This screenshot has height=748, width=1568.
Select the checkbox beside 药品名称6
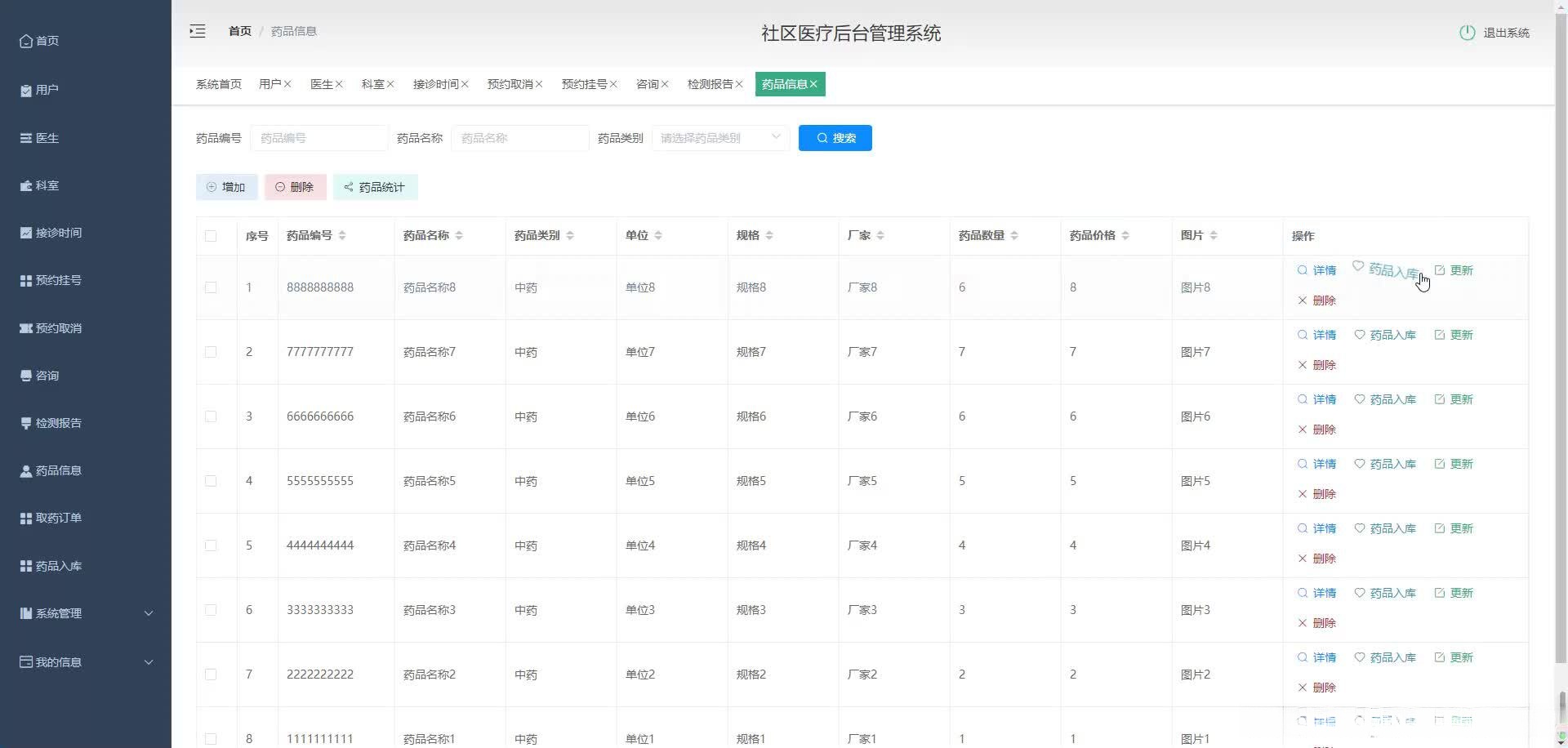[x=212, y=416]
